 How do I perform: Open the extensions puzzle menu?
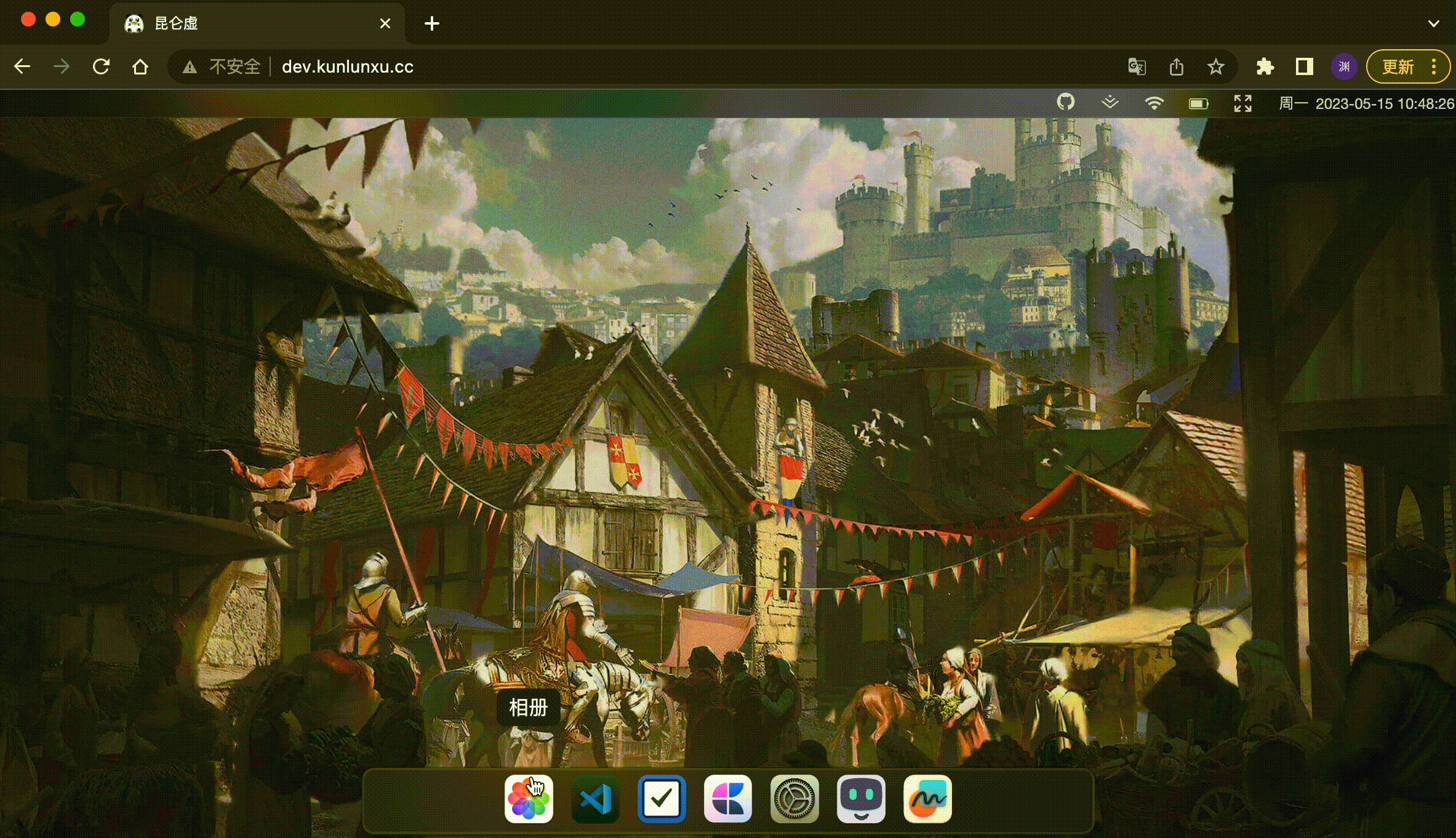[x=1265, y=66]
